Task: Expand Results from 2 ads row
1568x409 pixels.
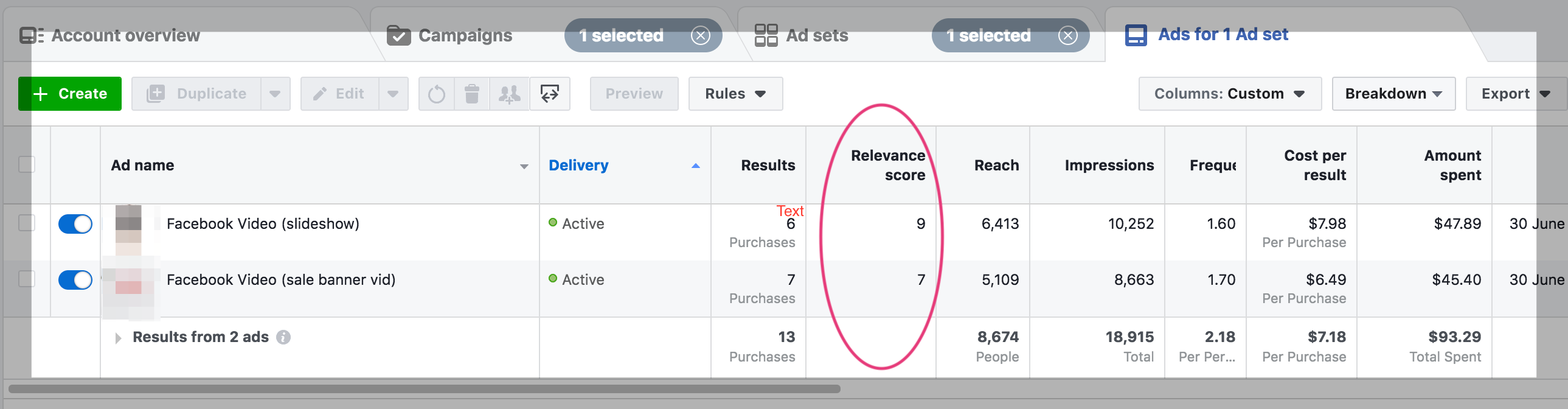Action: click(118, 338)
